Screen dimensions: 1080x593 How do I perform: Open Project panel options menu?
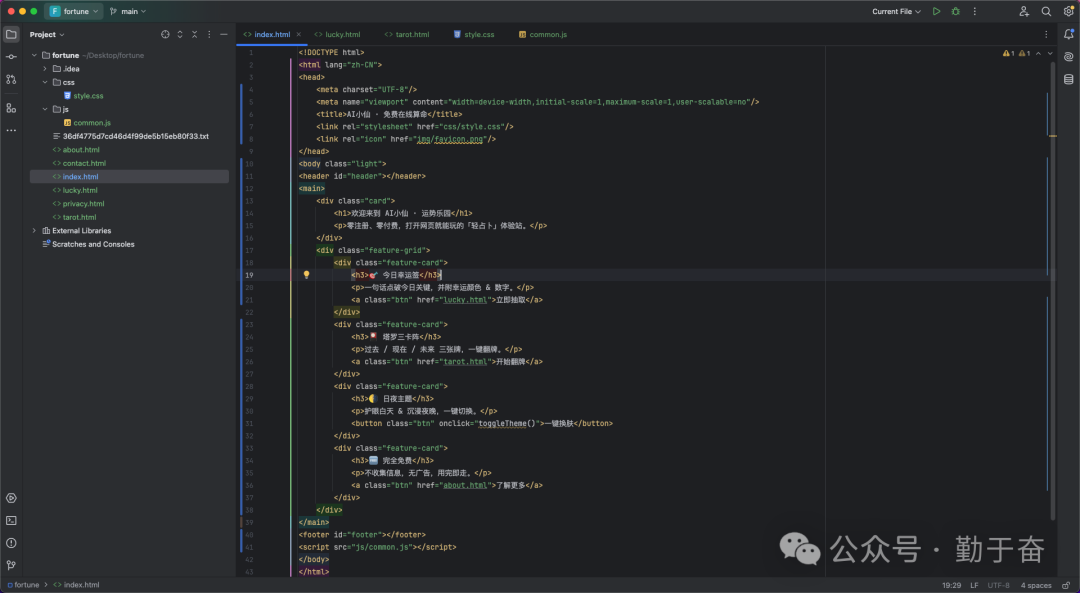tap(209, 34)
